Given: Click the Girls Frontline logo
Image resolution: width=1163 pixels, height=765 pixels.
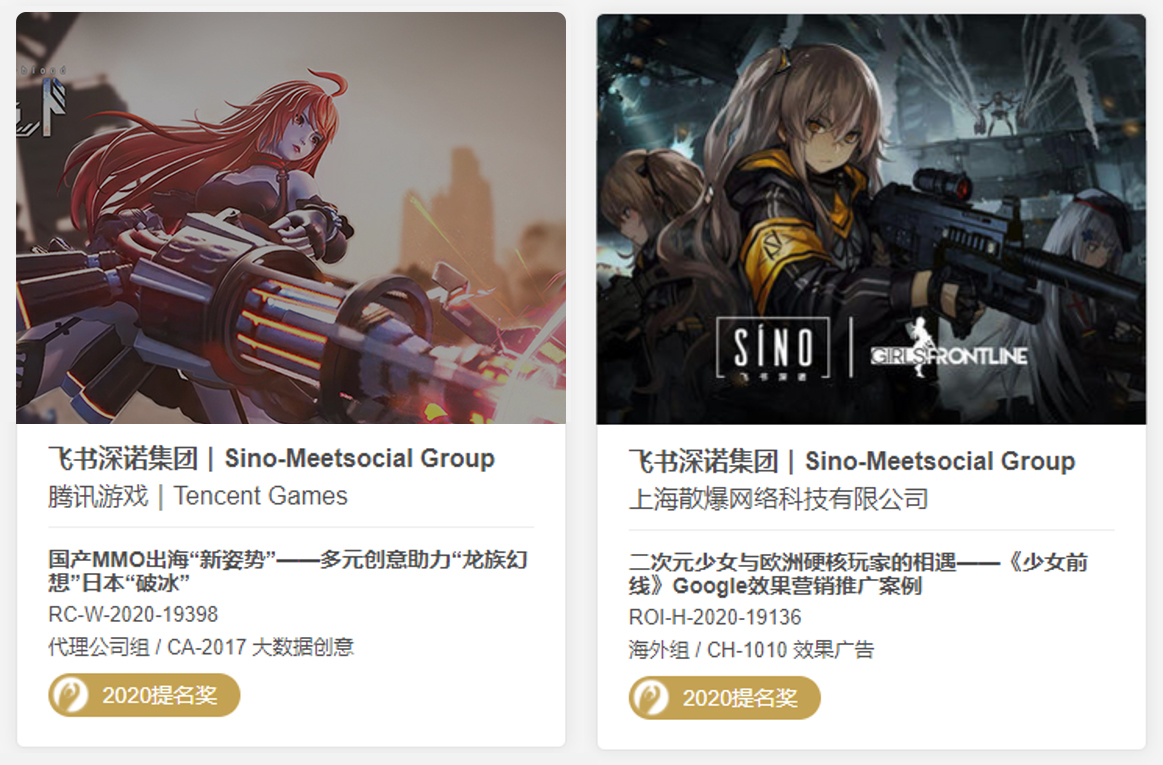Looking at the screenshot, I should pos(949,350).
